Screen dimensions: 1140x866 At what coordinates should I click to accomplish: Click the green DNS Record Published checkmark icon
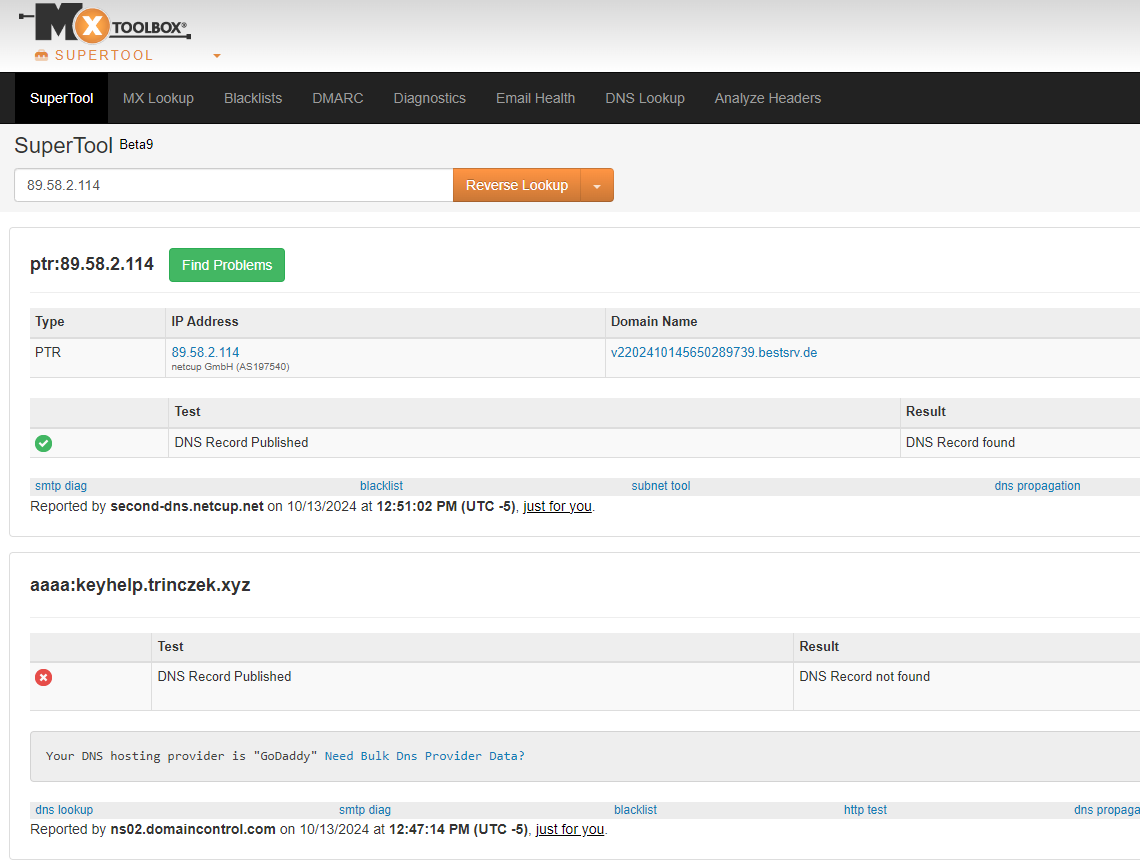pyautogui.click(x=44, y=443)
